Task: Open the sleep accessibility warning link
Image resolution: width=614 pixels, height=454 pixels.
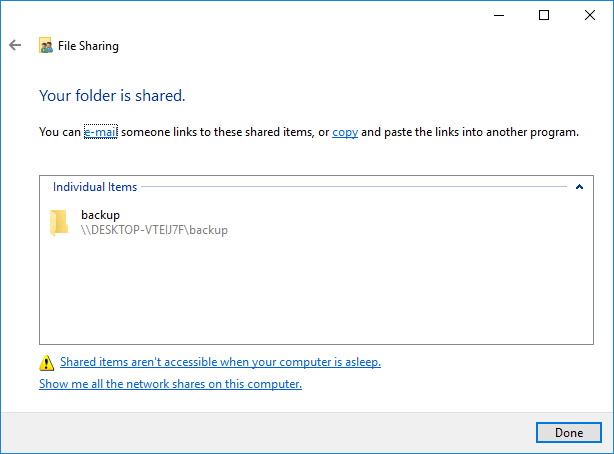Action: pos(220,362)
